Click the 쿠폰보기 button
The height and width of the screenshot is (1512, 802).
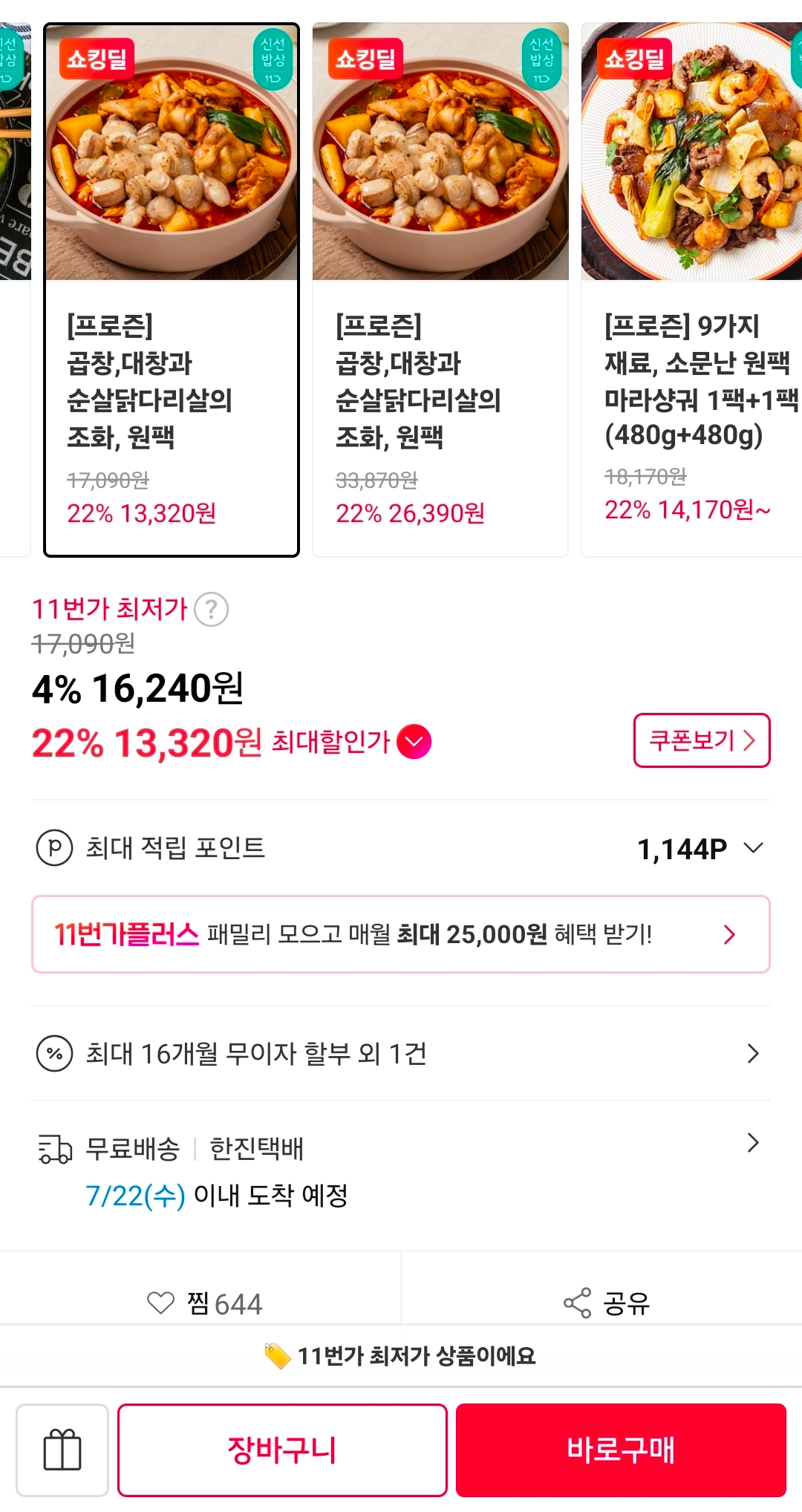(x=702, y=740)
